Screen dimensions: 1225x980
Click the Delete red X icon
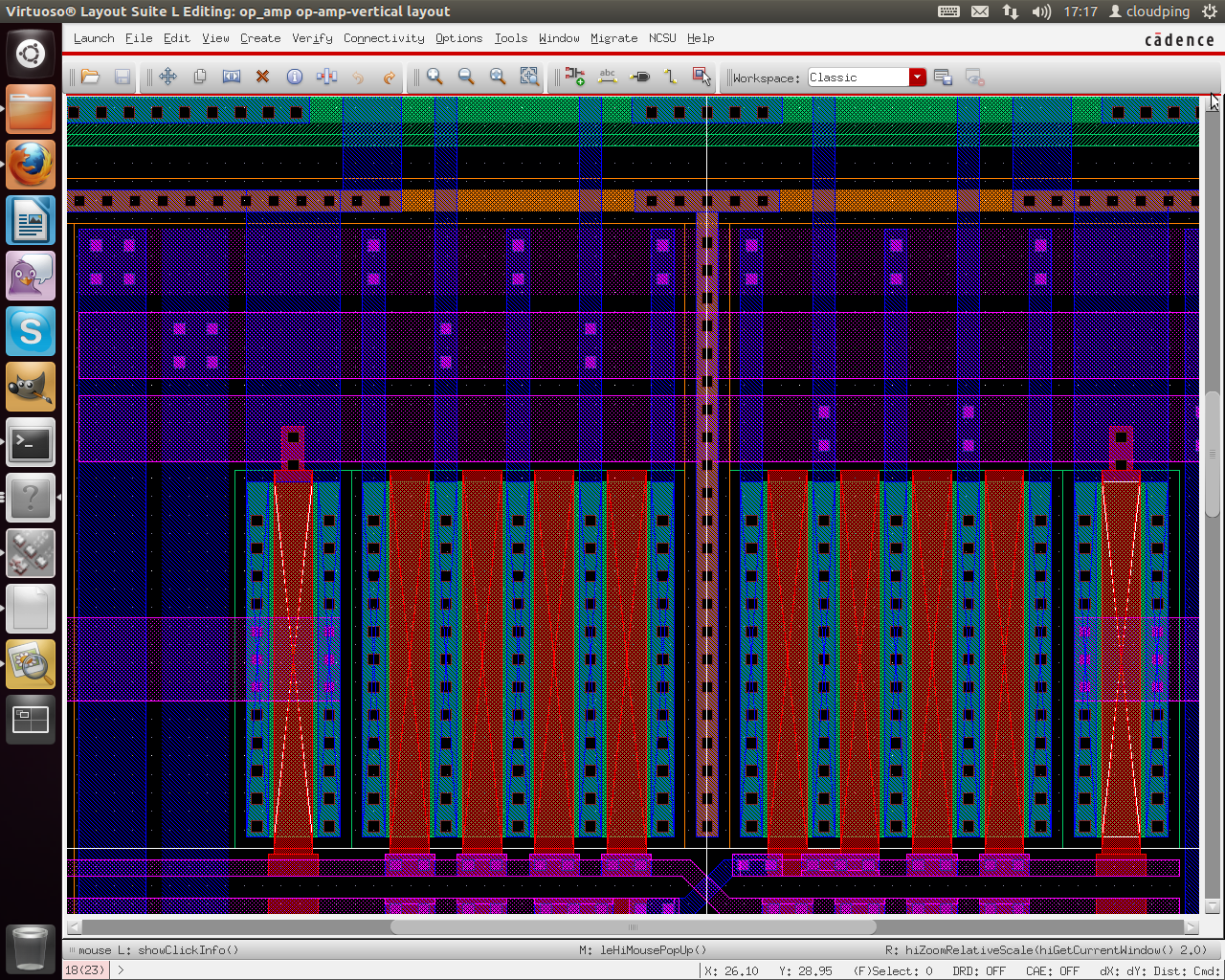263,77
